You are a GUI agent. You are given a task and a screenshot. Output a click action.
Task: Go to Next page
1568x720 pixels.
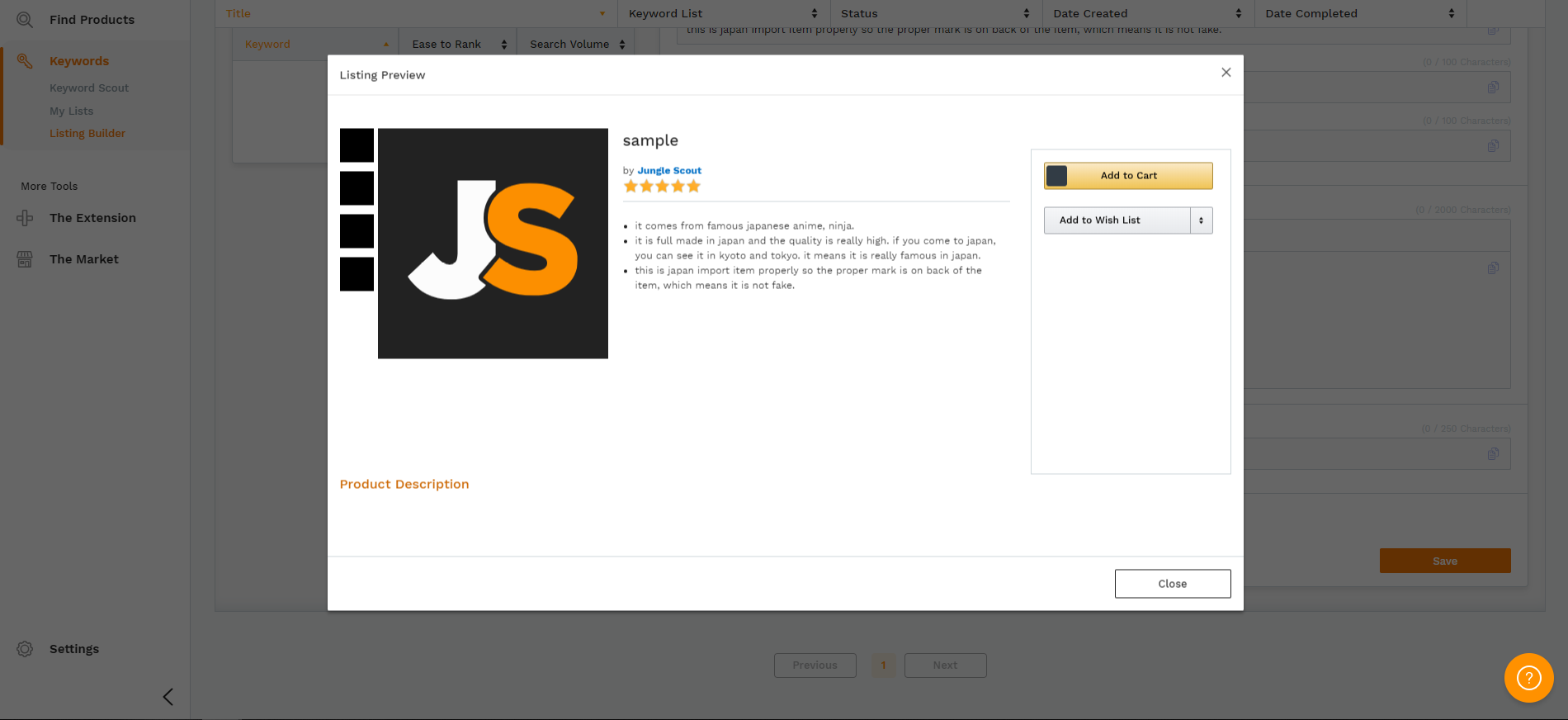click(x=946, y=666)
